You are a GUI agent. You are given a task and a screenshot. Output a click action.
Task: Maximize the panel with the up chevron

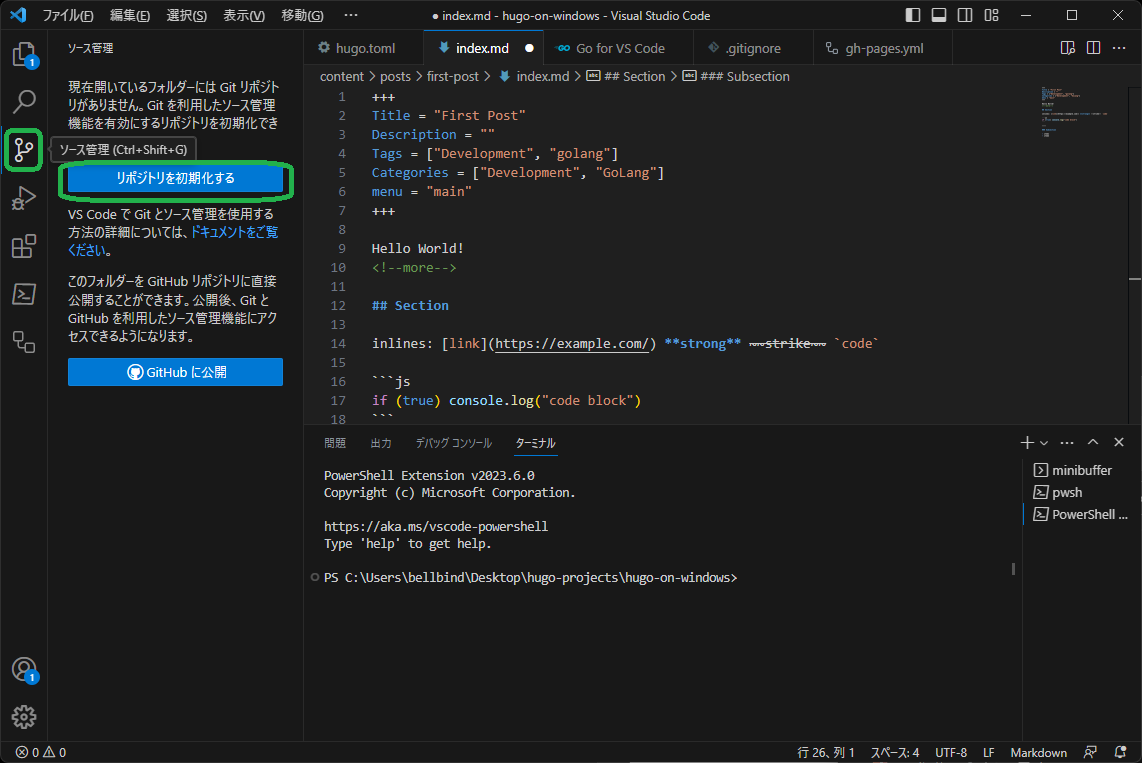pyautogui.click(x=1092, y=443)
